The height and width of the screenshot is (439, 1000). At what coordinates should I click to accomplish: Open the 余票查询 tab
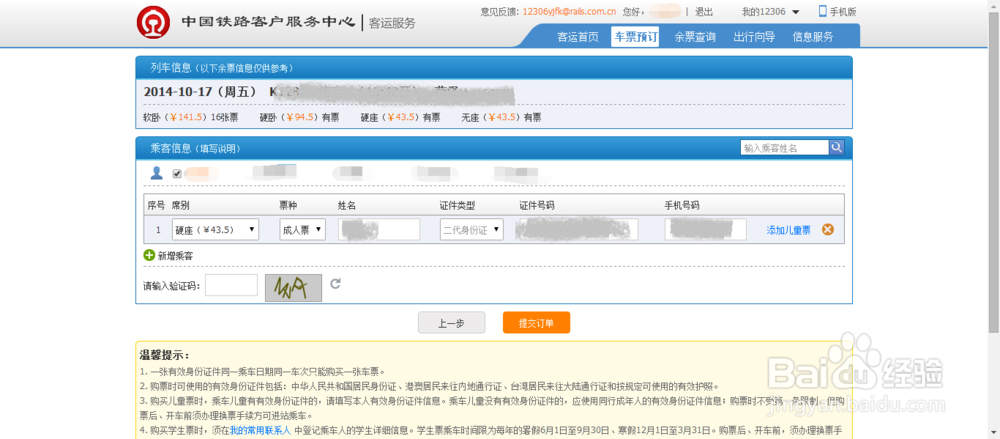695,37
